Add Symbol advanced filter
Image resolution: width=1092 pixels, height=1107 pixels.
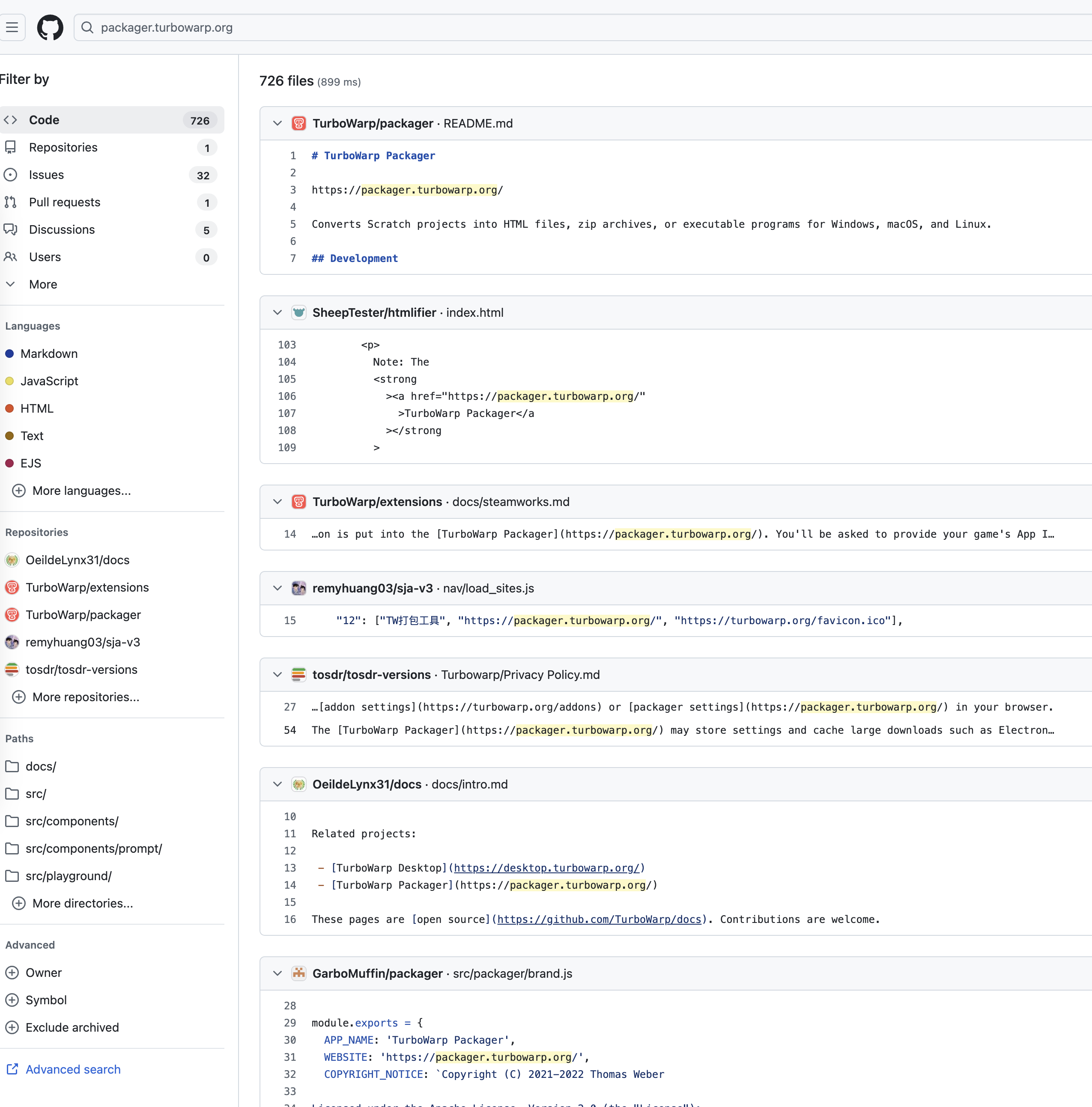coord(36,1000)
